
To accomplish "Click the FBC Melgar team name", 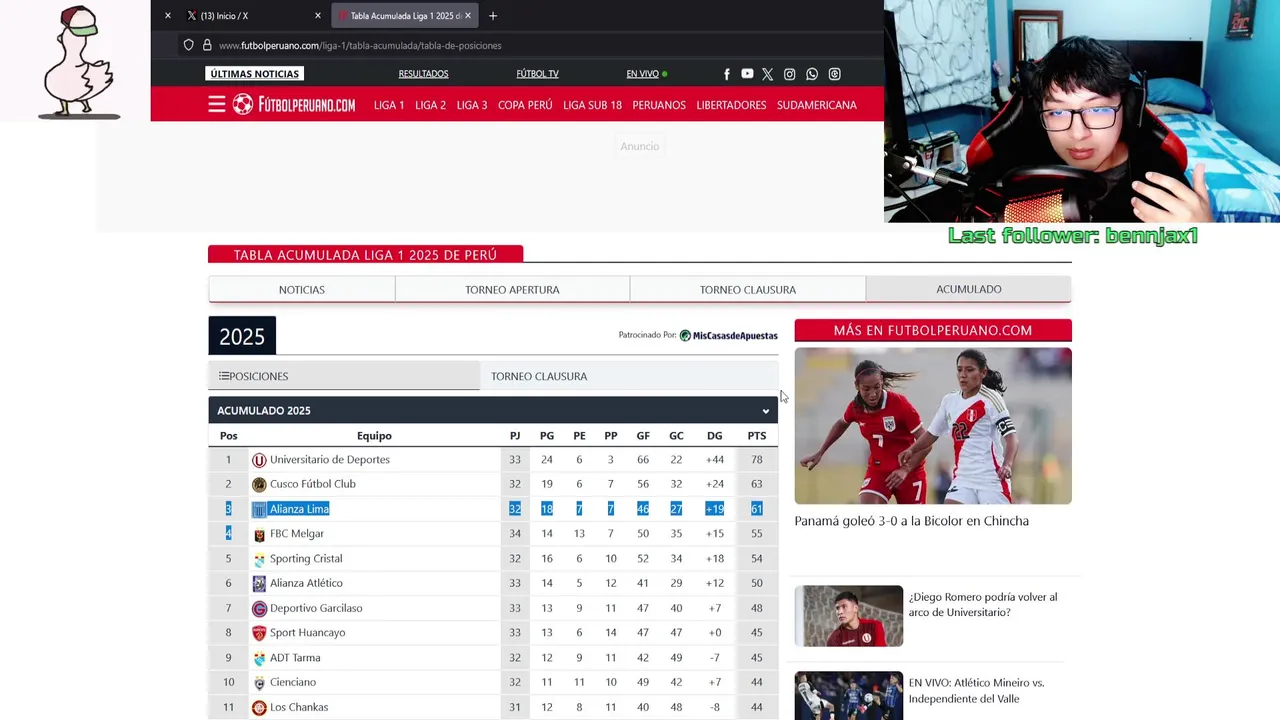I will pyautogui.click(x=297, y=534).
